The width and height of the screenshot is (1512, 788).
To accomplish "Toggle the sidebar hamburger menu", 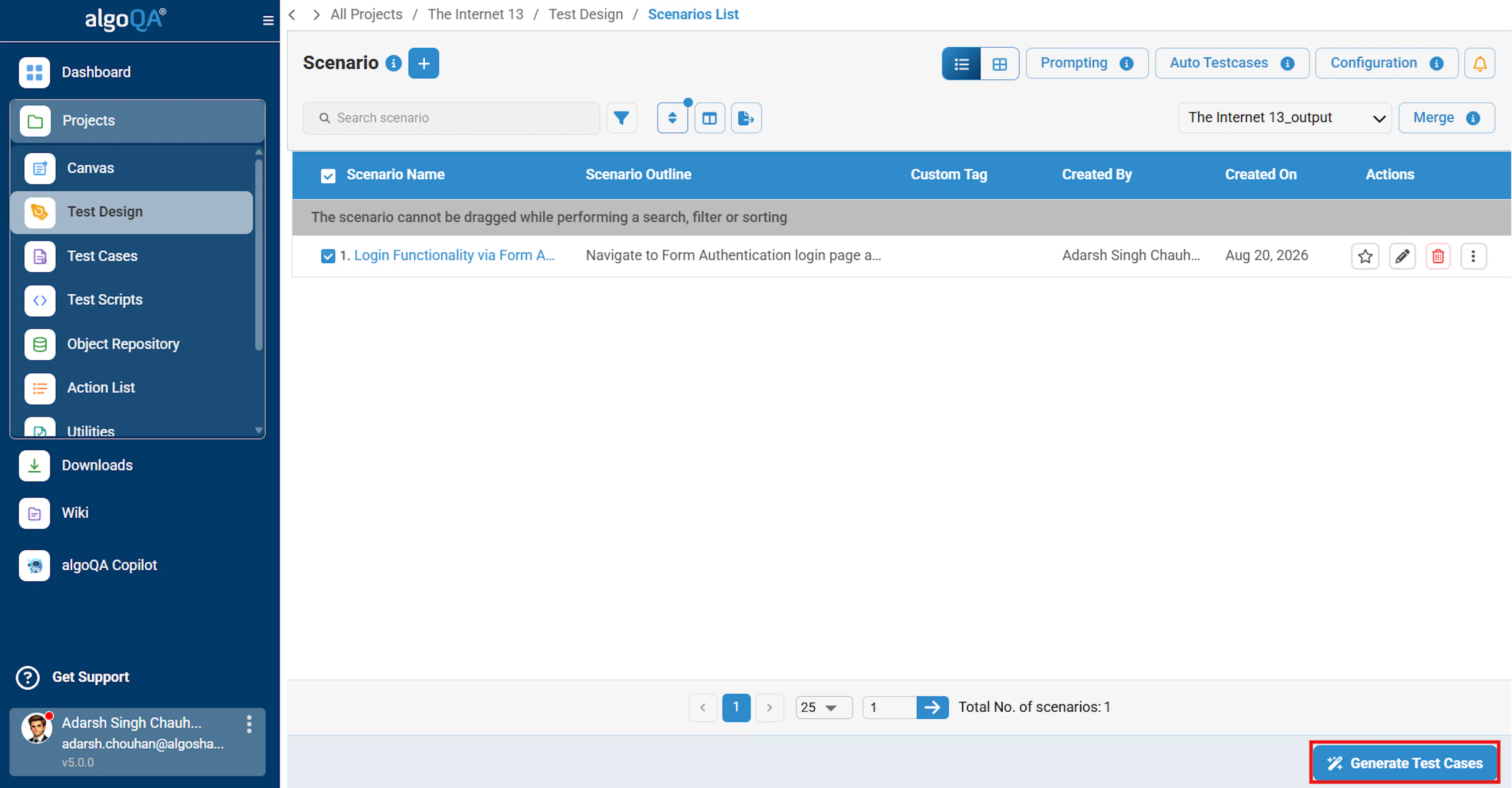I will coord(268,21).
